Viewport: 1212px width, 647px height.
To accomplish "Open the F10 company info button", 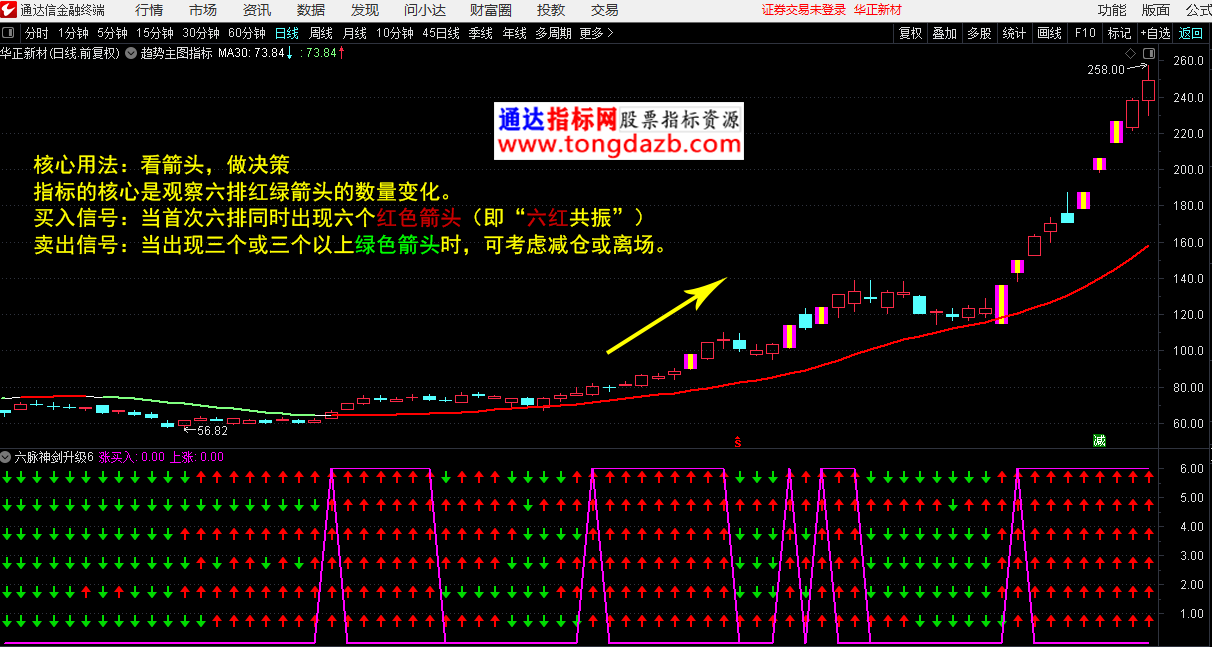I will (x=1085, y=33).
